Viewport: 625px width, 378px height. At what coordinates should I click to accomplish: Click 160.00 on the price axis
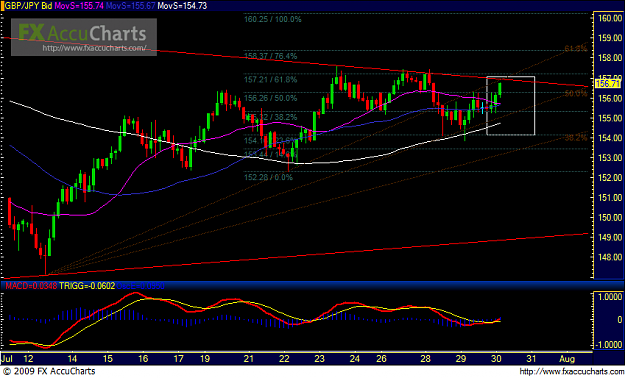tap(609, 18)
